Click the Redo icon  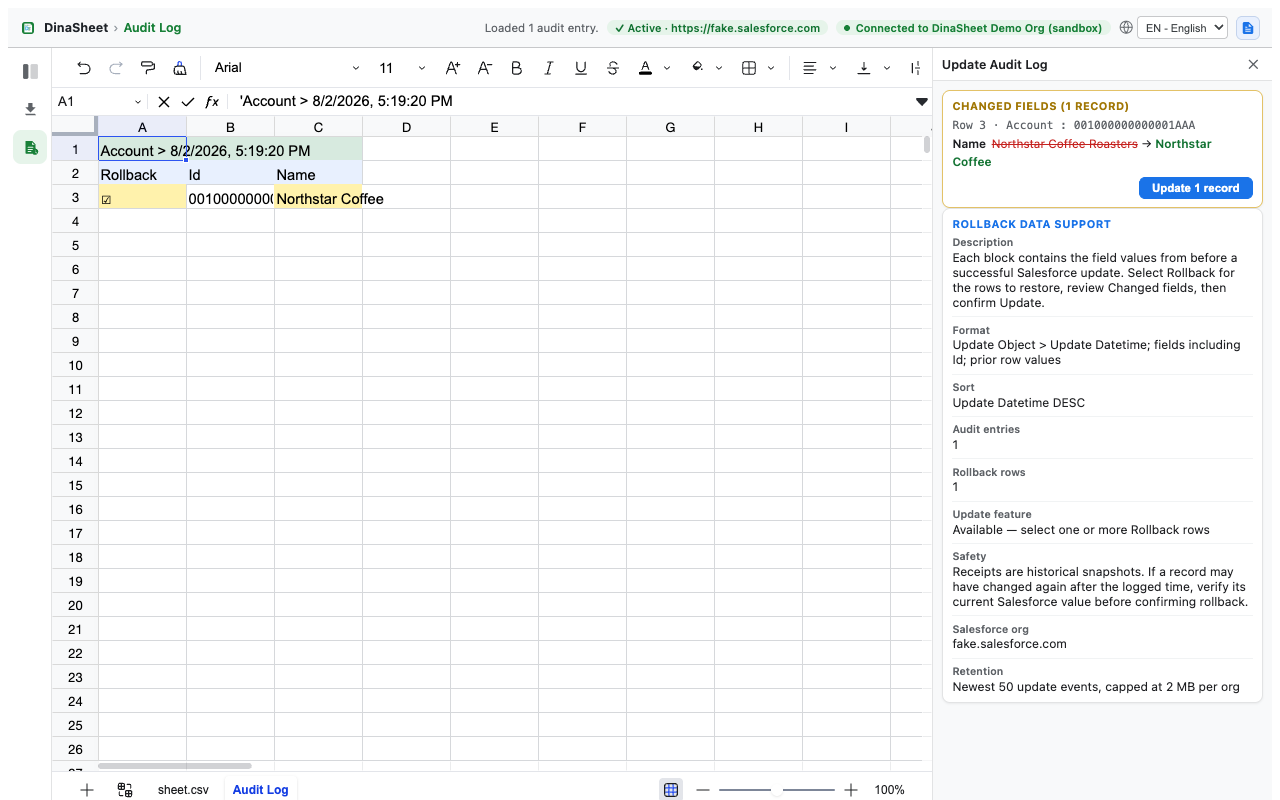pos(116,68)
